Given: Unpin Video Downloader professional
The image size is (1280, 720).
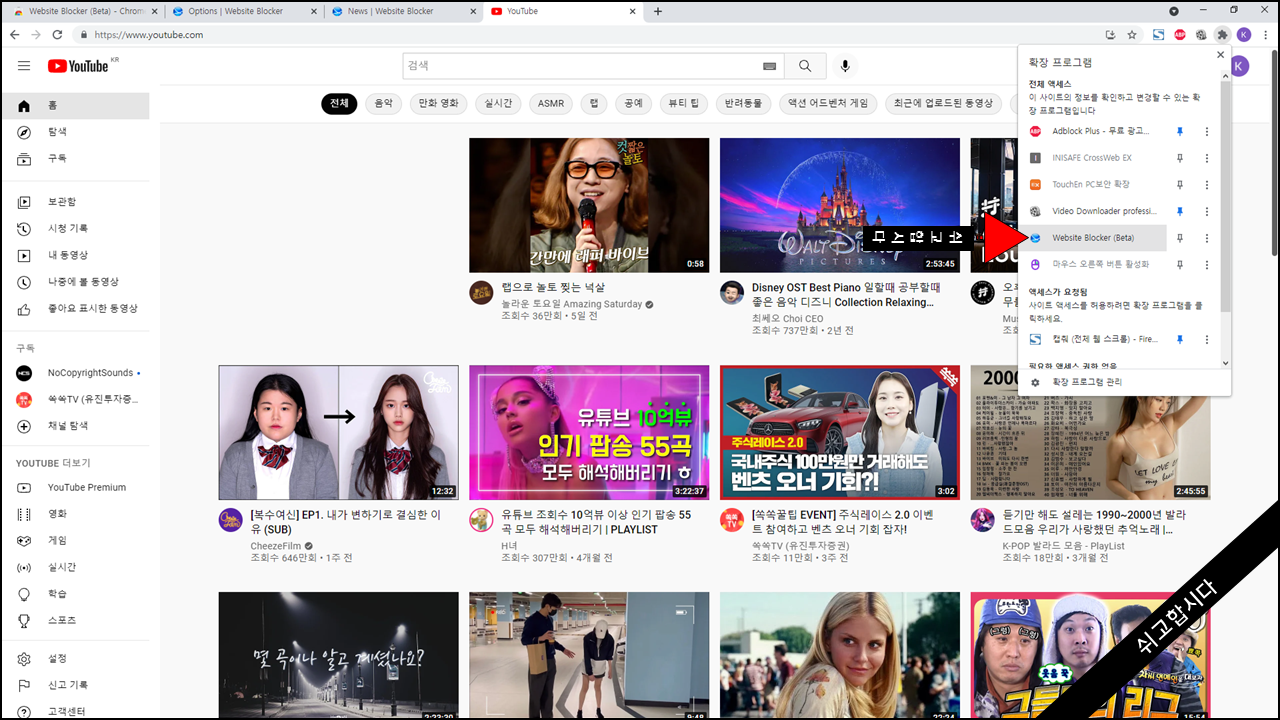Looking at the screenshot, I should click(x=1180, y=211).
